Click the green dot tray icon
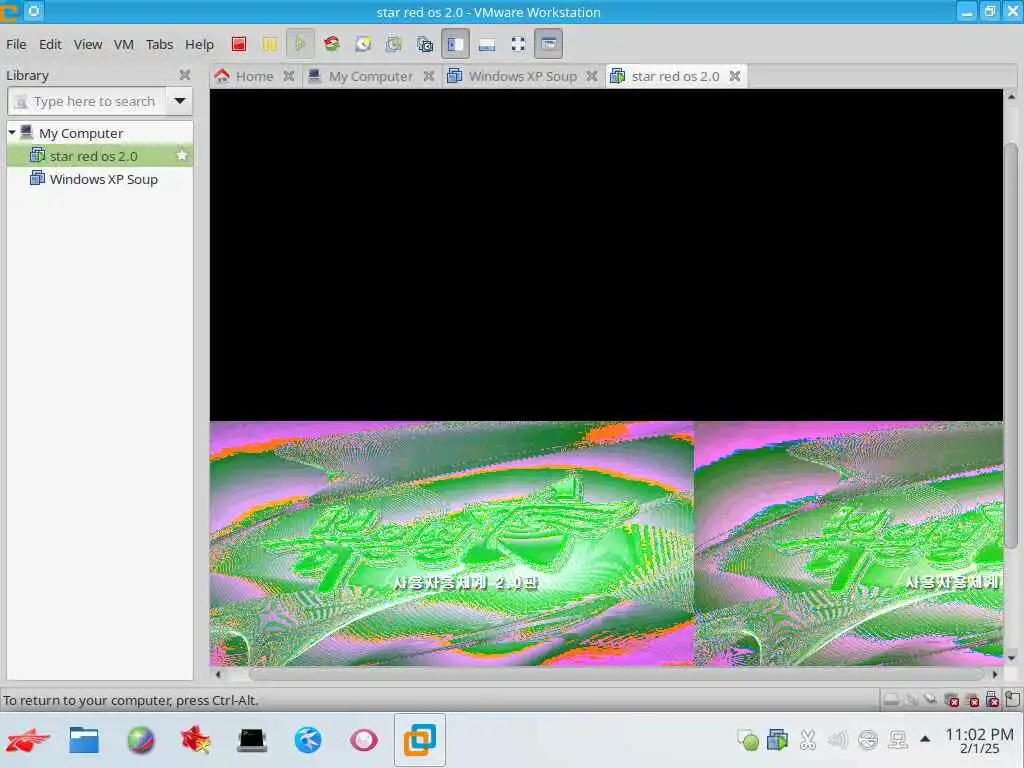Viewport: 1024px width, 768px height. pyautogui.click(x=748, y=741)
